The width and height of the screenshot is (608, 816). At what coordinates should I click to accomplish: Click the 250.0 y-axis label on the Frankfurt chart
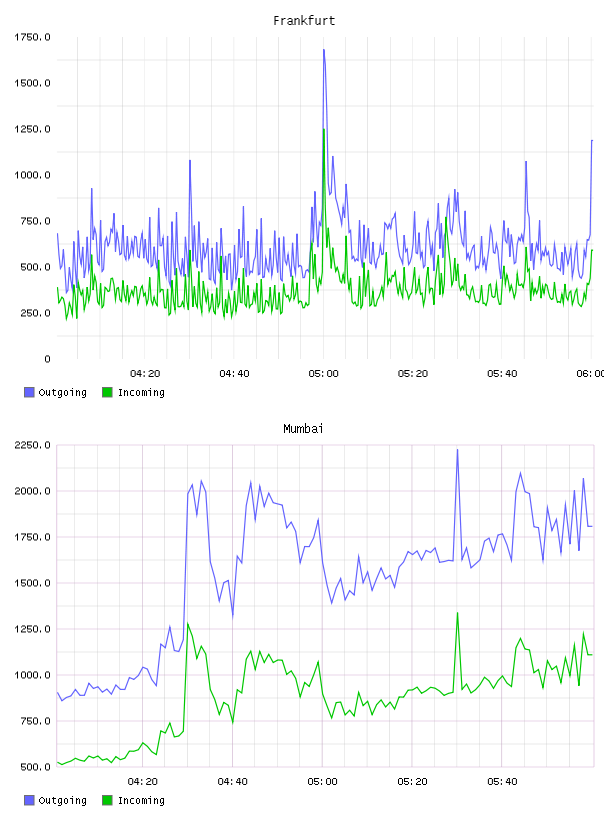click(x=35, y=313)
